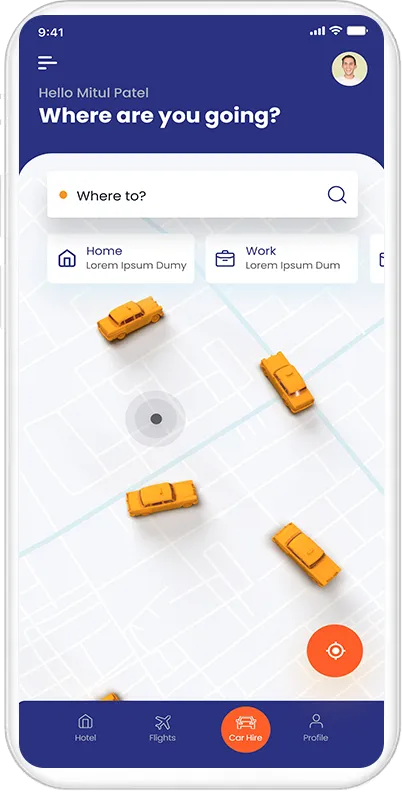Go to the Profile tab
Screen dimensions: 402x792
pyautogui.click(x=316, y=728)
